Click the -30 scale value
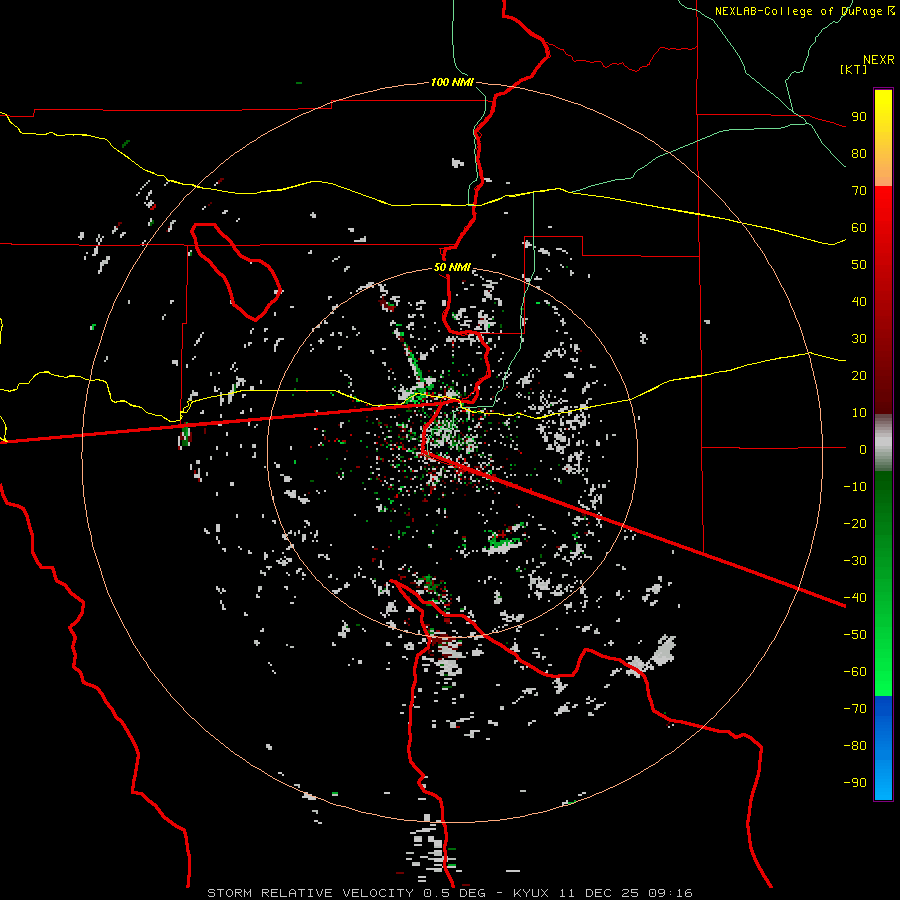The height and width of the screenshot is (900, 900). pyautogui.click(x=855, y=561)
